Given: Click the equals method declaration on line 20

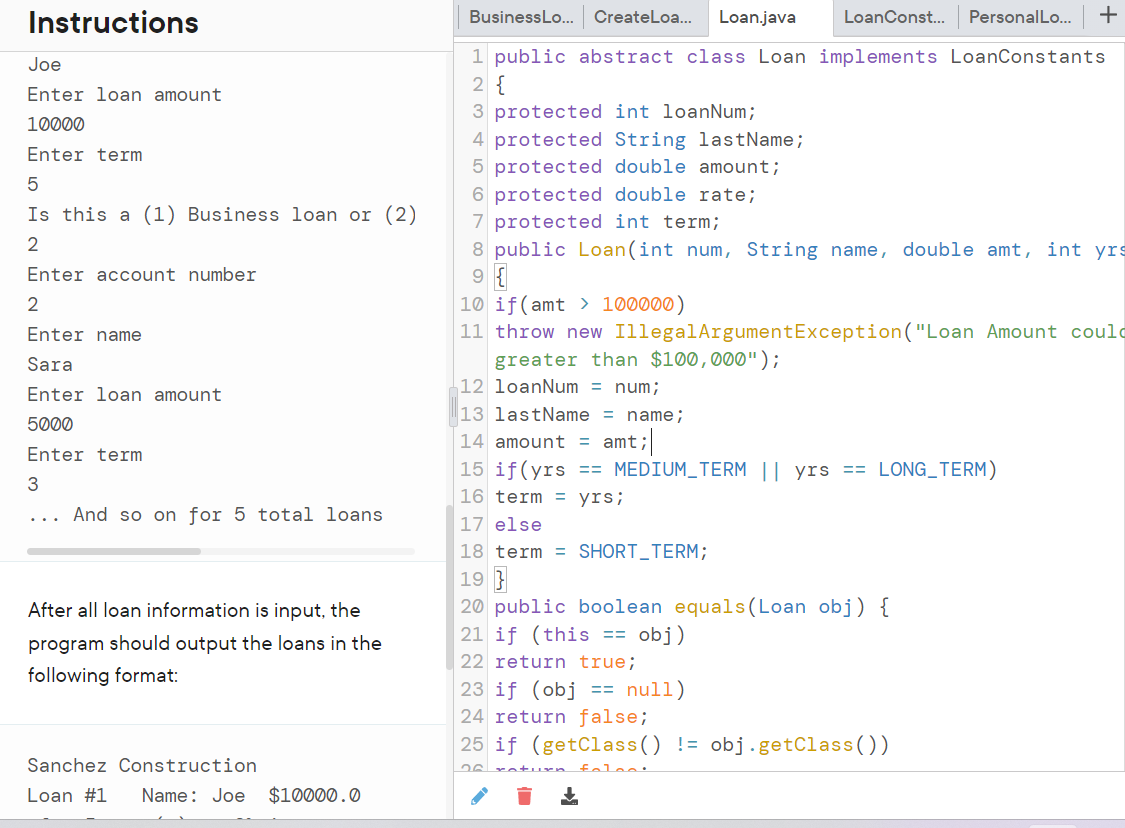Looking at the screenshot, I should point(692,607).
